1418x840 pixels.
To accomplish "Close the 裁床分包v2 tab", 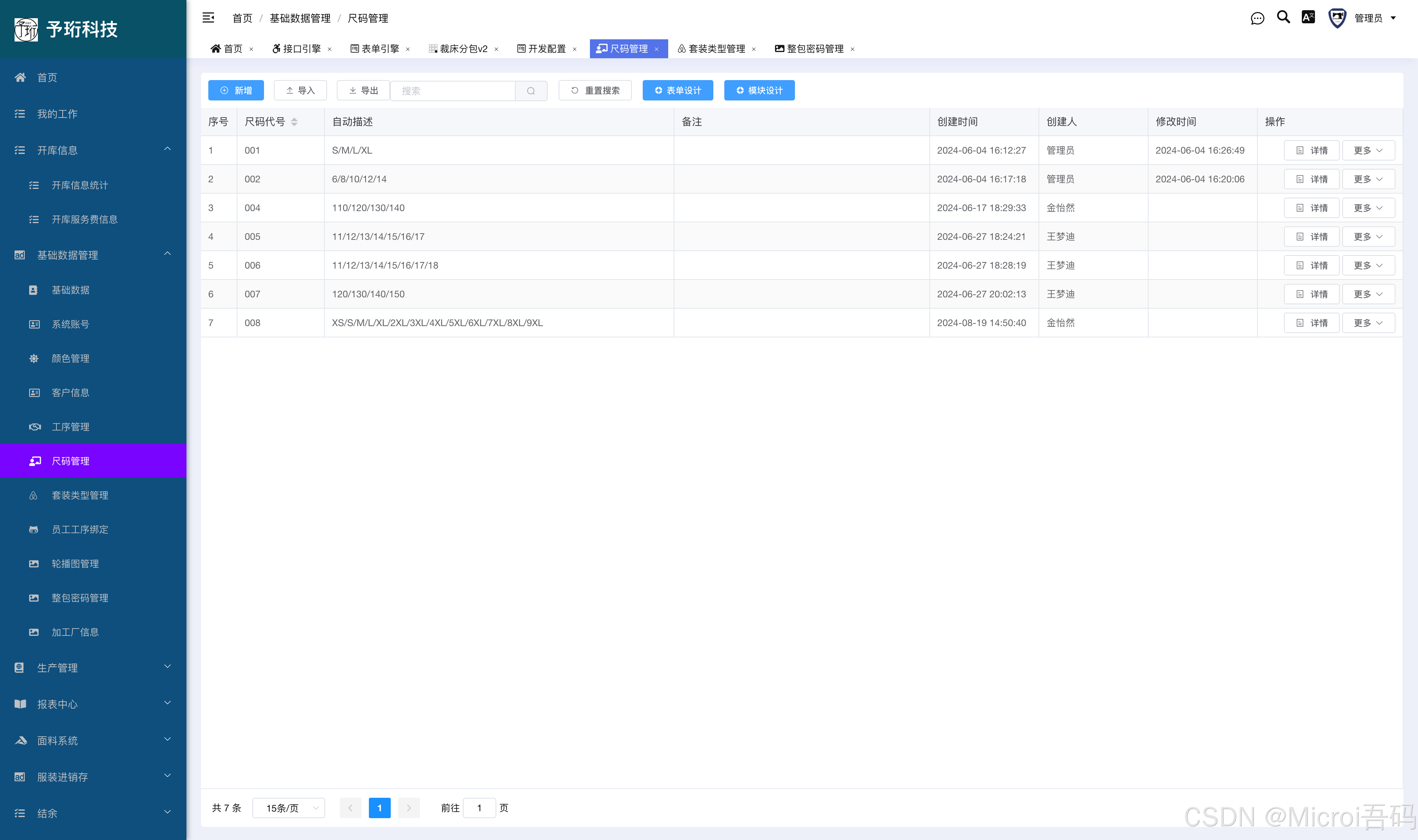I will tap(497, 49).
